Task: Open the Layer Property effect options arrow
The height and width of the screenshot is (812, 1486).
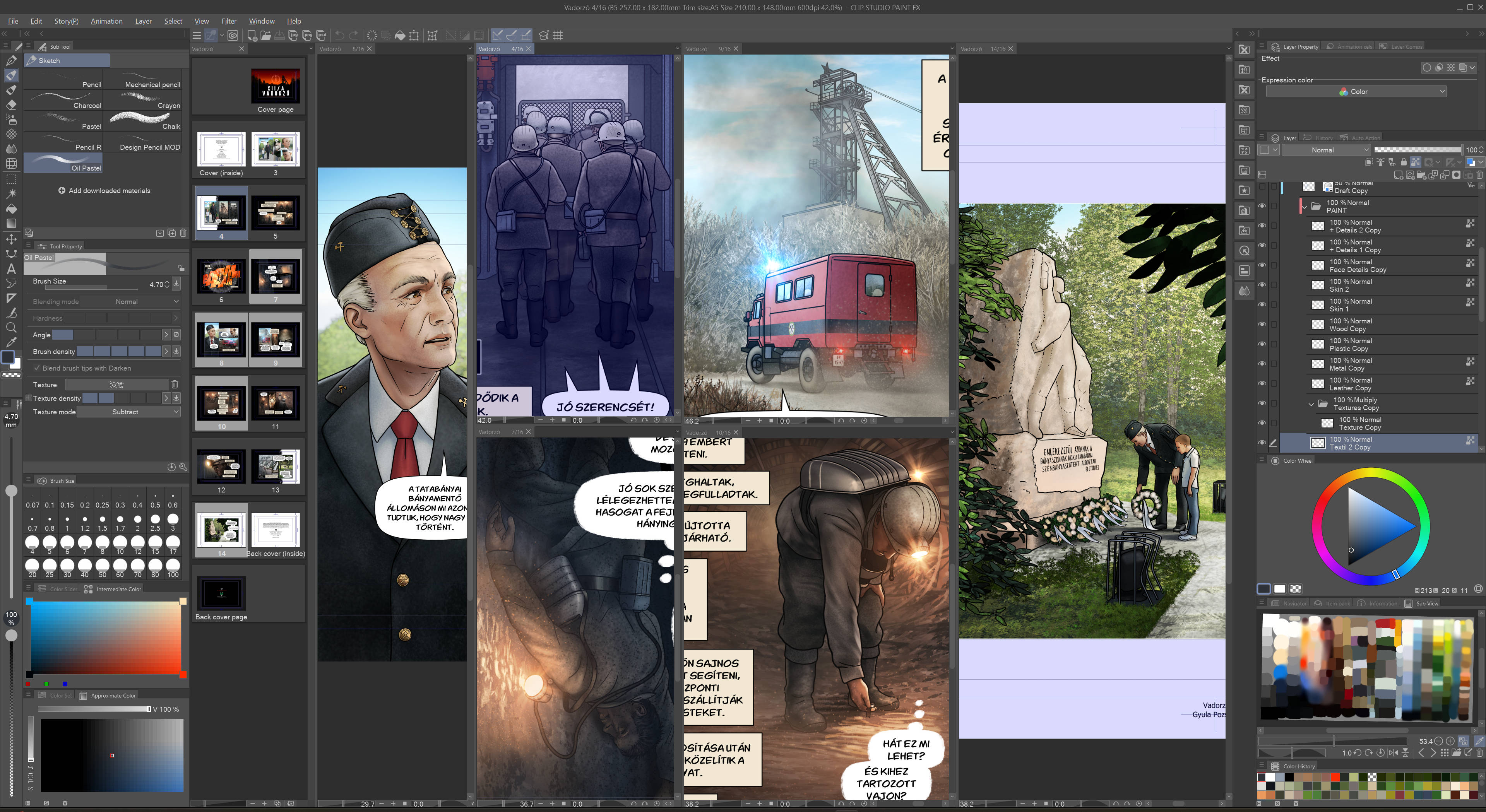Action: coord(1472,67)
